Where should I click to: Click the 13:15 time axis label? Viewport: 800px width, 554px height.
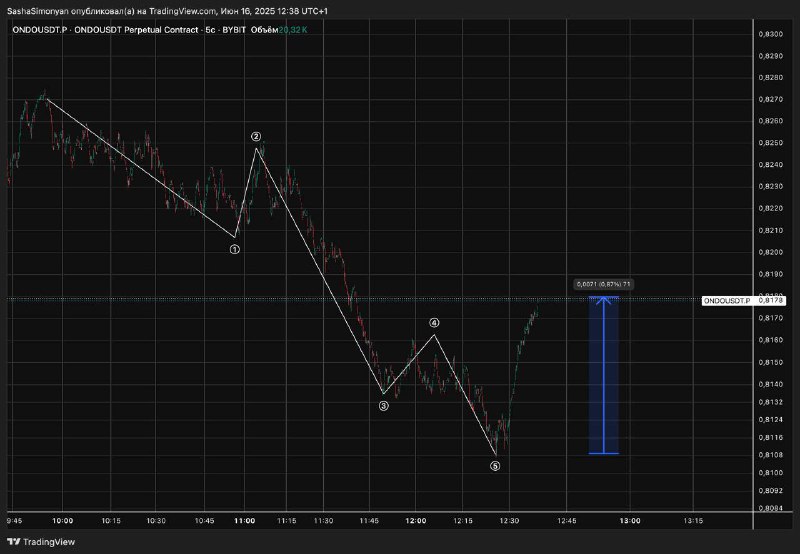[693, 521]
